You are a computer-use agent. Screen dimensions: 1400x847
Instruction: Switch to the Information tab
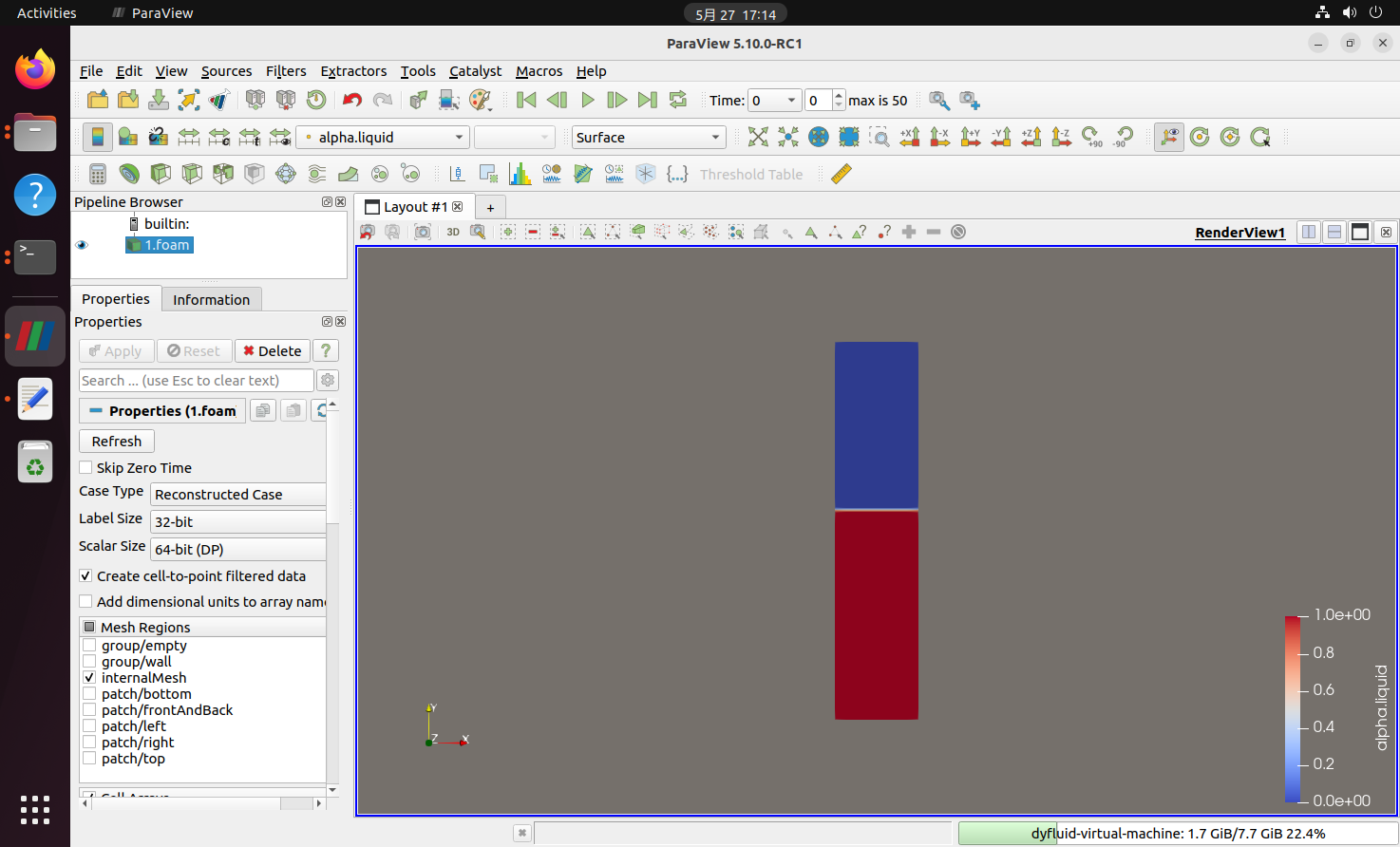tap(211, 299)
